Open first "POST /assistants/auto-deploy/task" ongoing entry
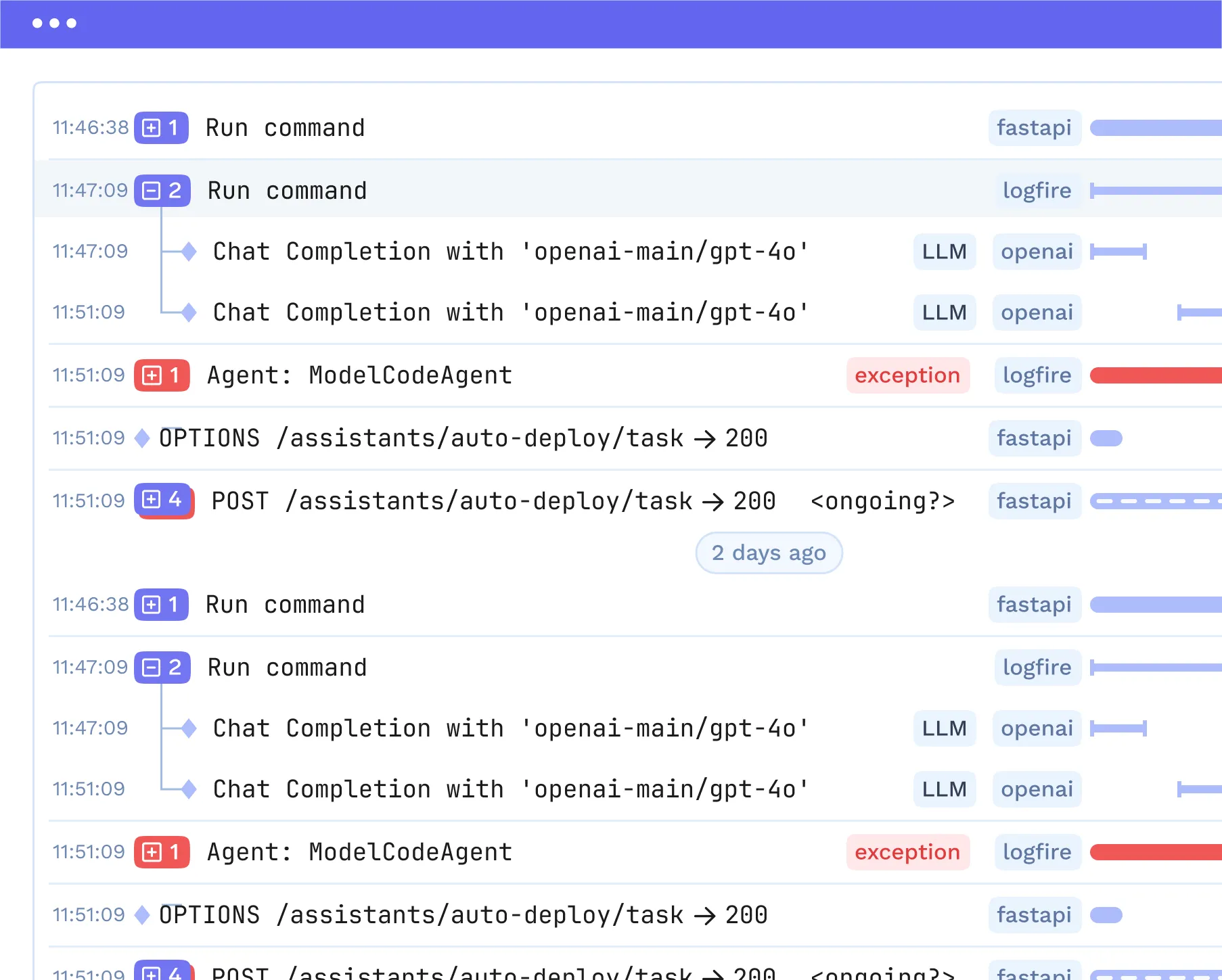 click(x=493, y=501)
